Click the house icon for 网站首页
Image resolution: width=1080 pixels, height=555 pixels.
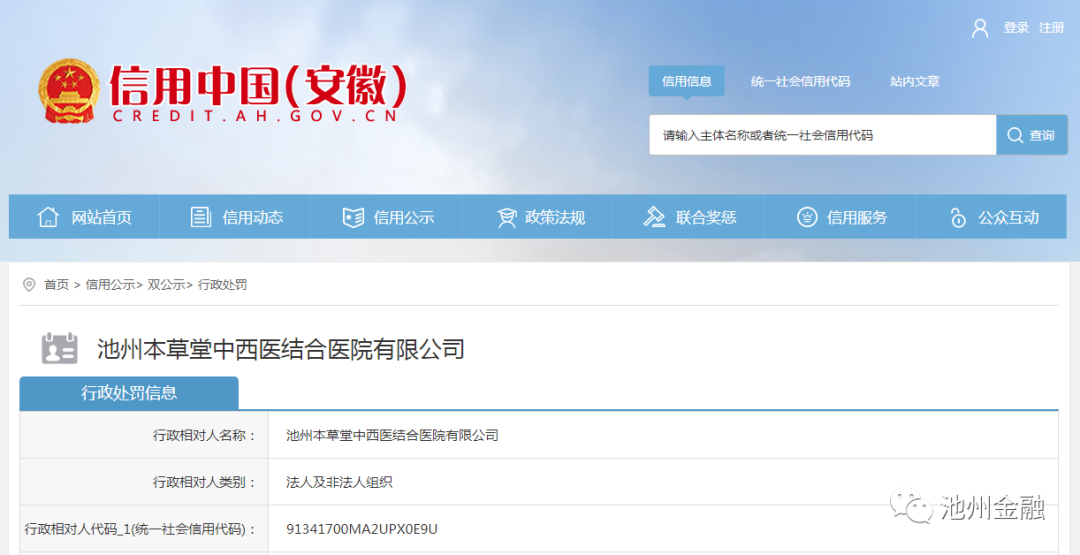click(x=48, y=217)
